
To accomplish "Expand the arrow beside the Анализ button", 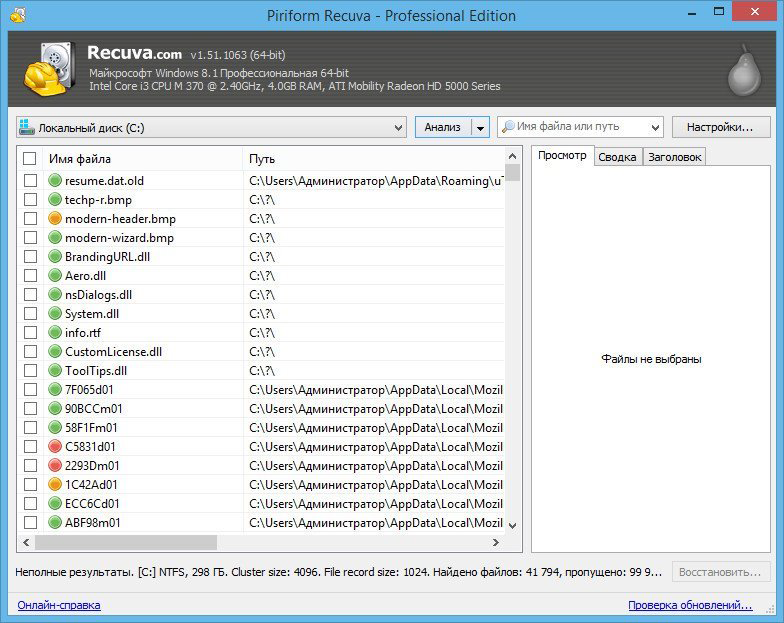I will coord(480,128).
